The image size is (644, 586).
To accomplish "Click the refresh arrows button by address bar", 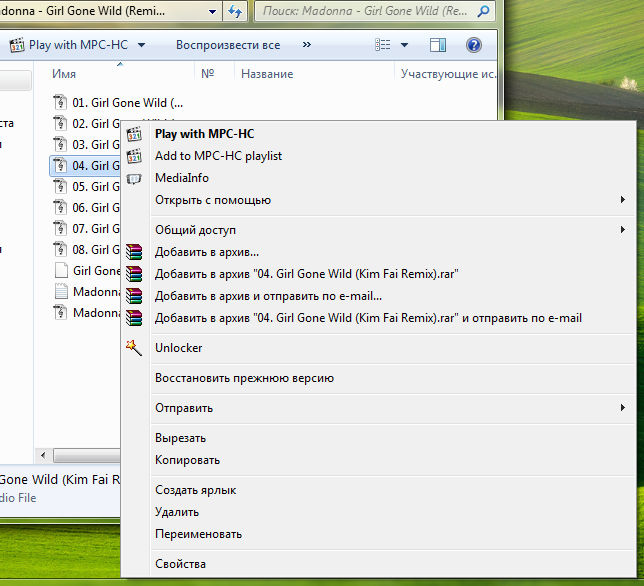I will coord(235,11).
